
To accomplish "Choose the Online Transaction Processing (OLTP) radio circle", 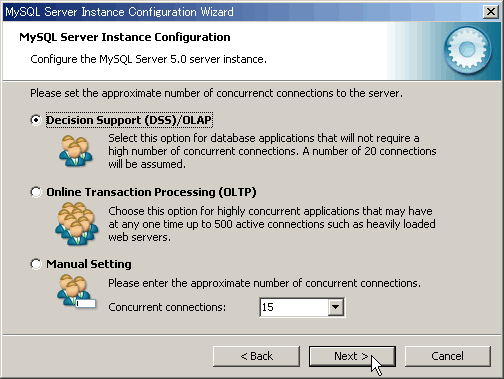I will tap(36, 192).
